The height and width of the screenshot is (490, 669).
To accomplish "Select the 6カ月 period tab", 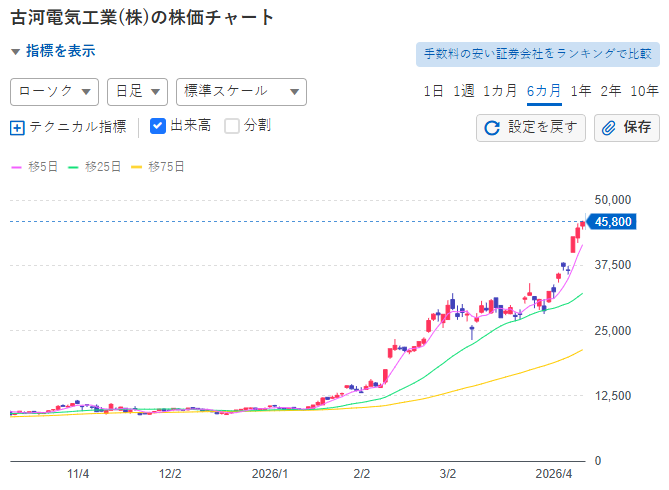I will click(544, 91).
